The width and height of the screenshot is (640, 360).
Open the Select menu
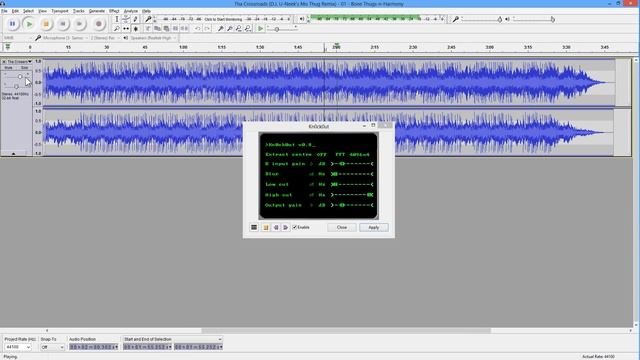[x=28, y=11]
